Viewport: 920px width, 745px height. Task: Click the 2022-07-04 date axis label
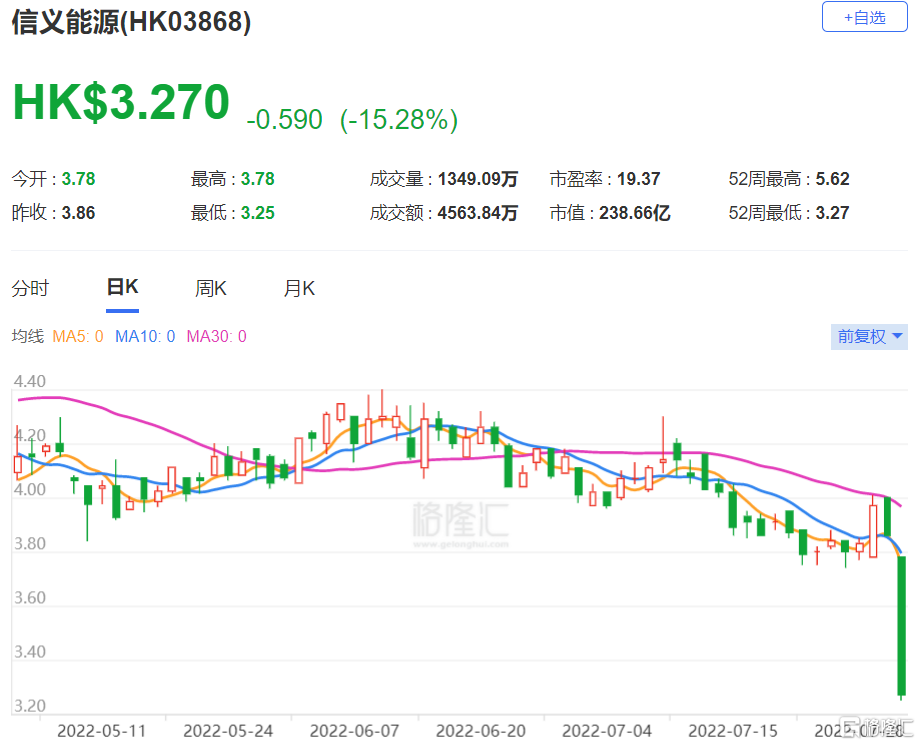pos(607,731)
